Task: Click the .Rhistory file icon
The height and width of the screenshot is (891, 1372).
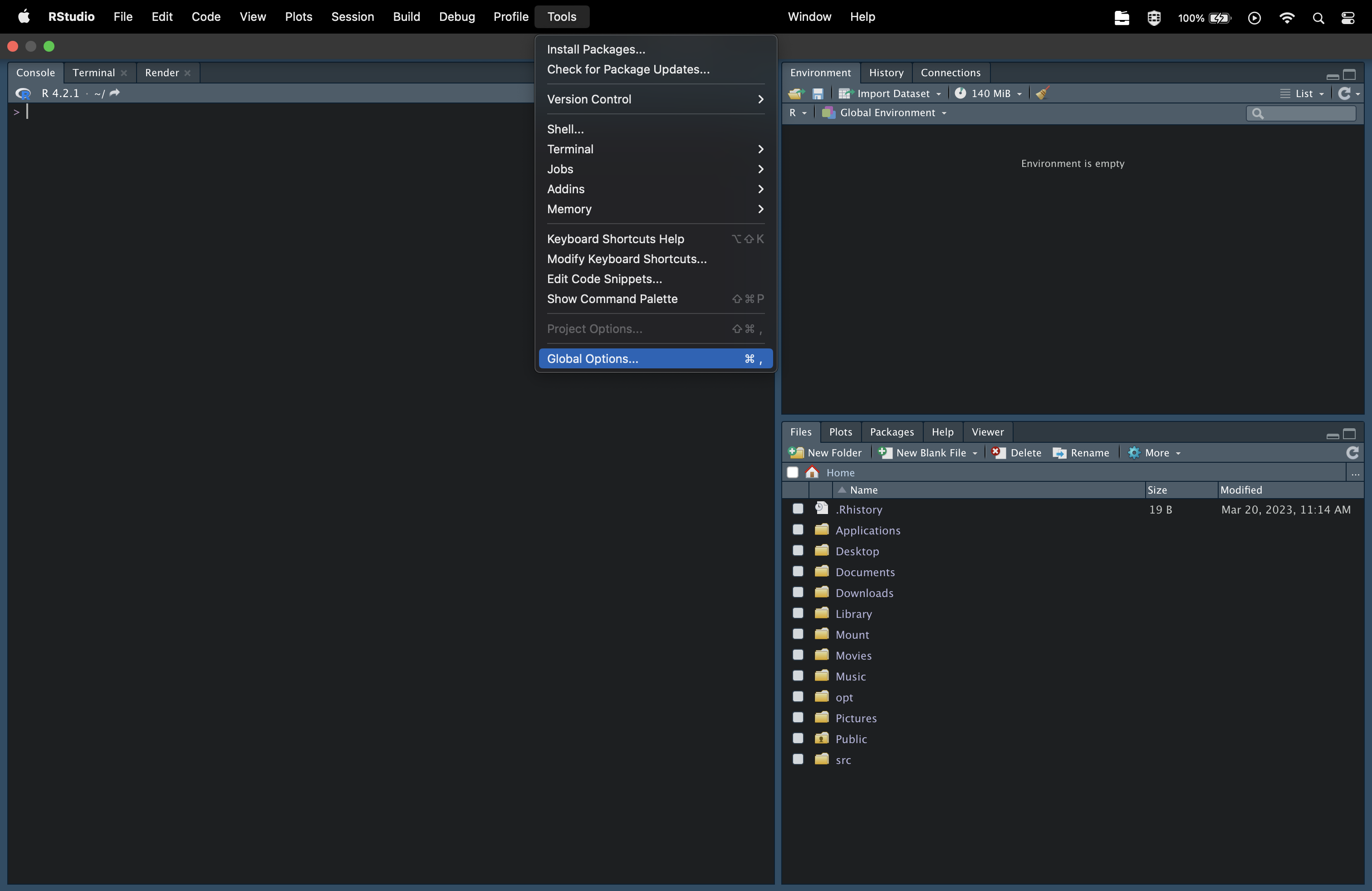Action: click(x=822, y=508)
